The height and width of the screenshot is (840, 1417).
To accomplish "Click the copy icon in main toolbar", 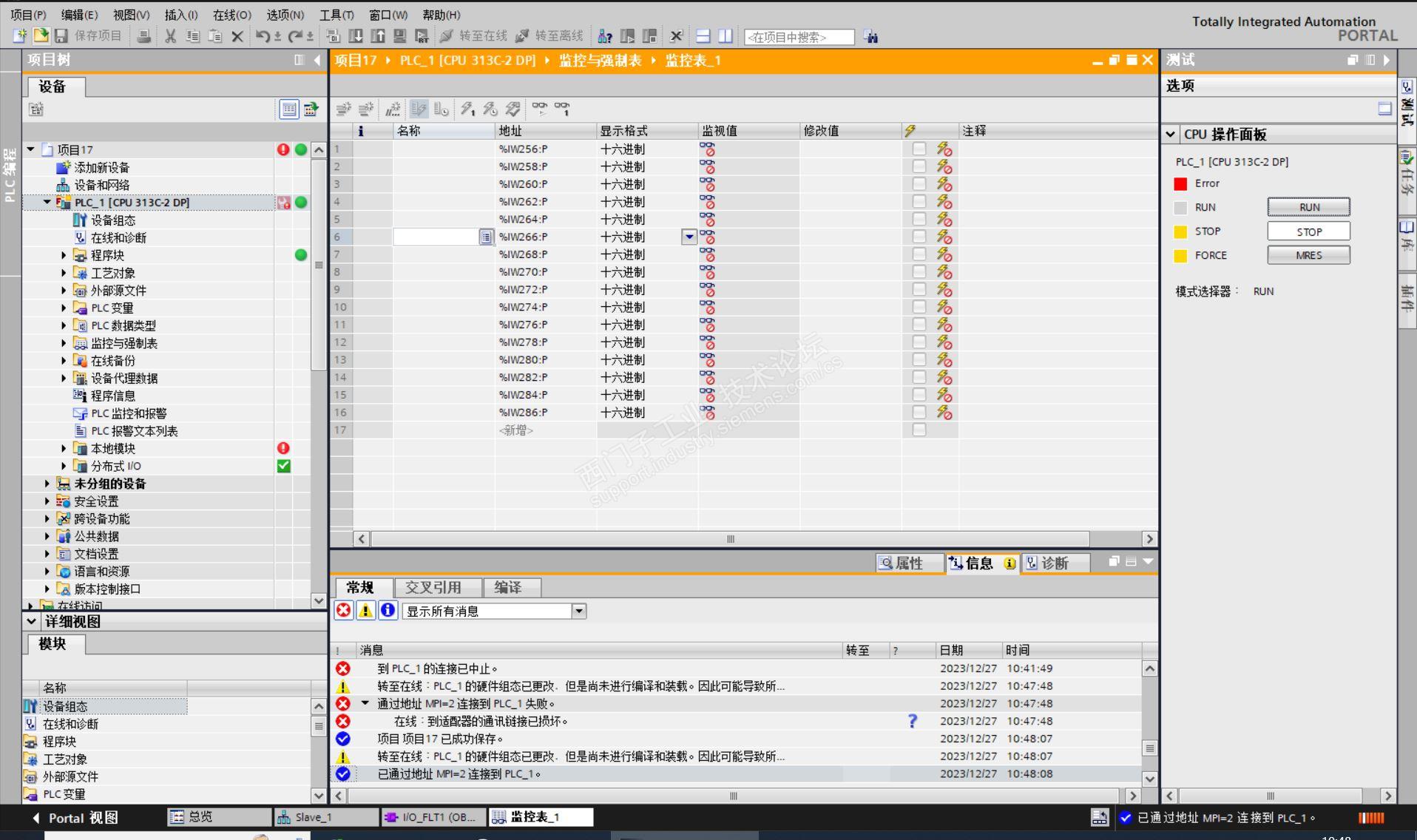I will (193, 35).
